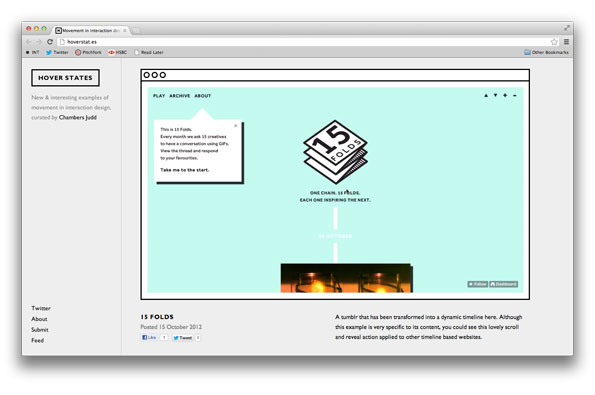This screenshot has height=395, width=595.
Task: Open the INT bookmark
Action: pyautogui.click(x=33, y=52)
